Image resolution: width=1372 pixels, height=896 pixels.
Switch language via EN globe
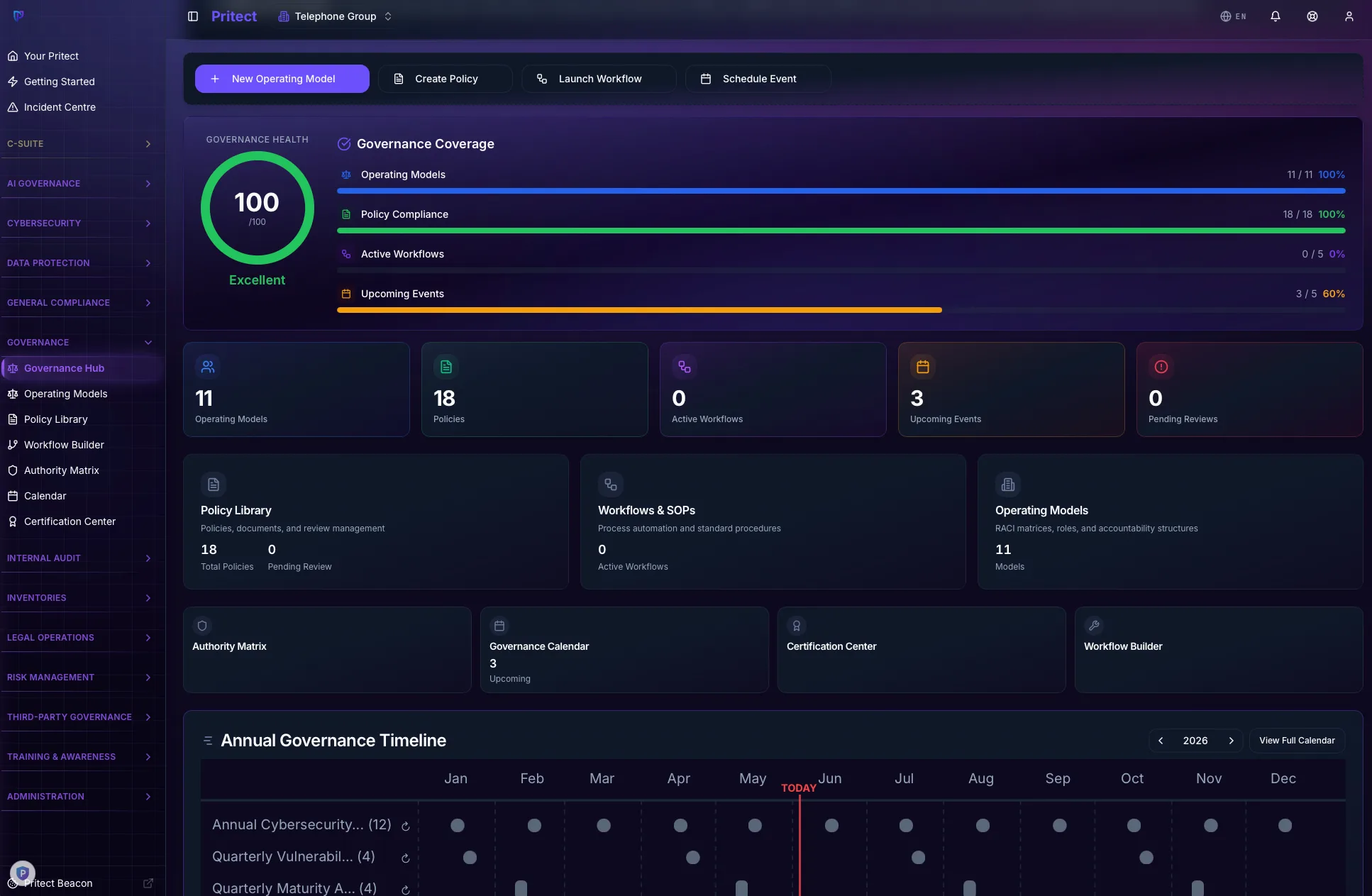[1233, 16]
